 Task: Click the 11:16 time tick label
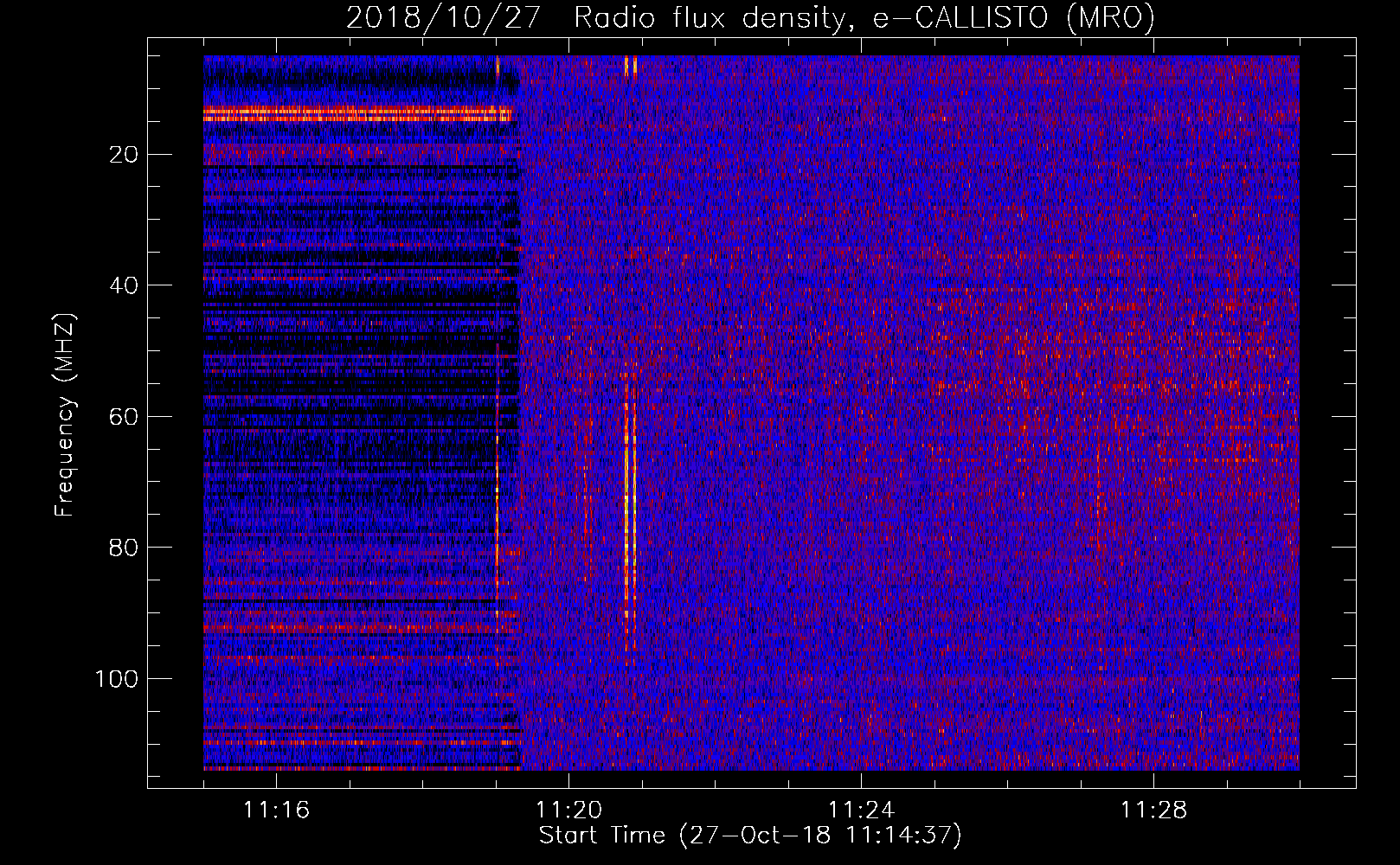tap(276, 811)
